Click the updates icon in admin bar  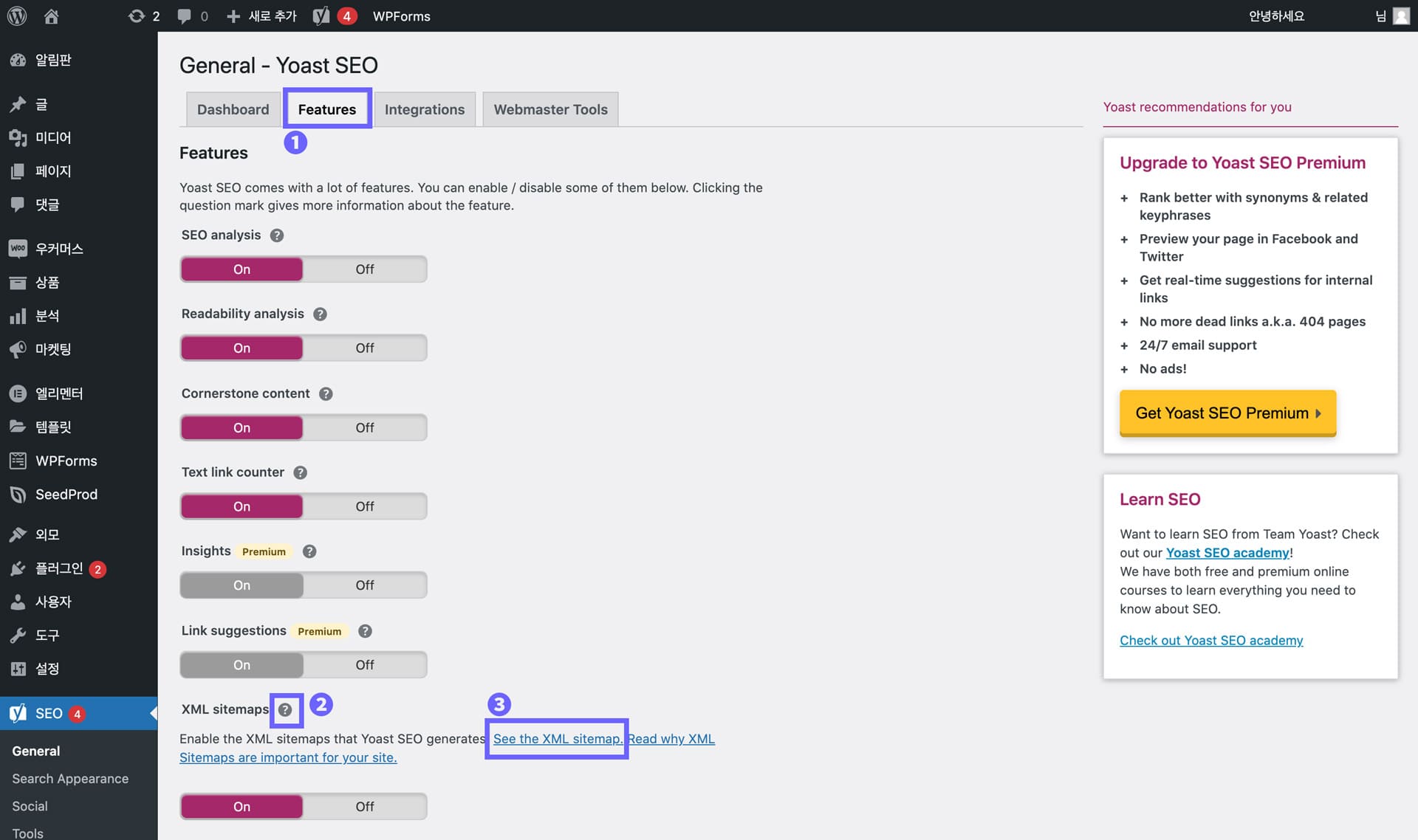(137, 16)
